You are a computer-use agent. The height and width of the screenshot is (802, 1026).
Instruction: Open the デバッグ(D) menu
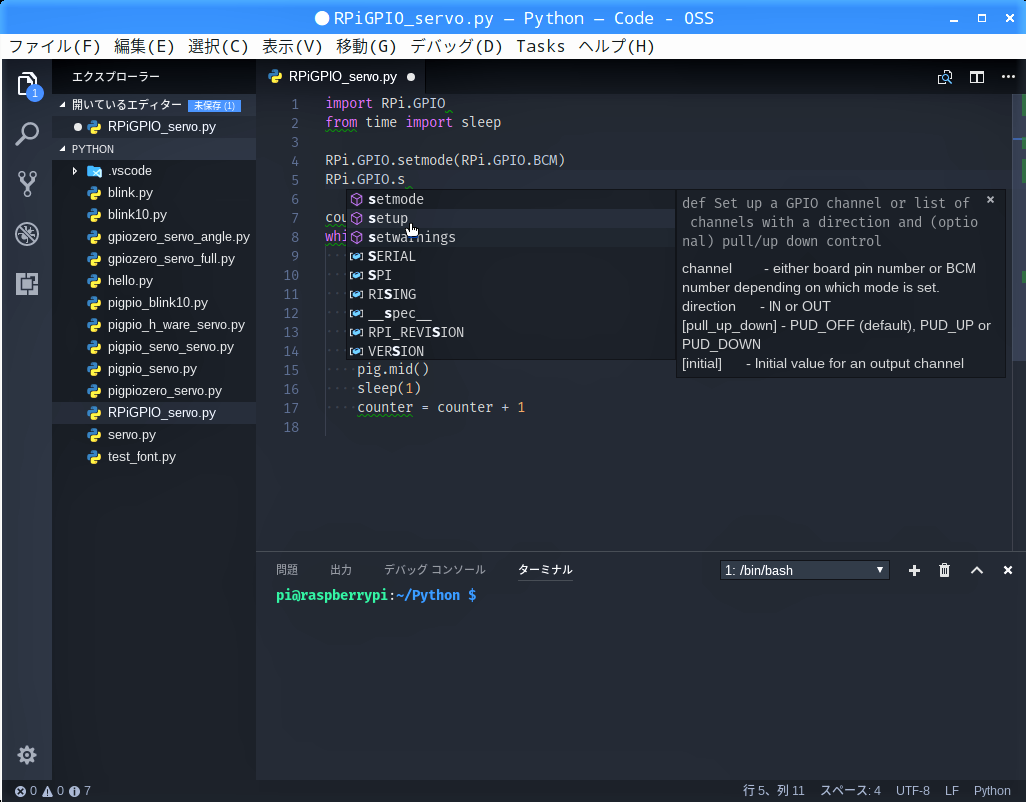456,46
